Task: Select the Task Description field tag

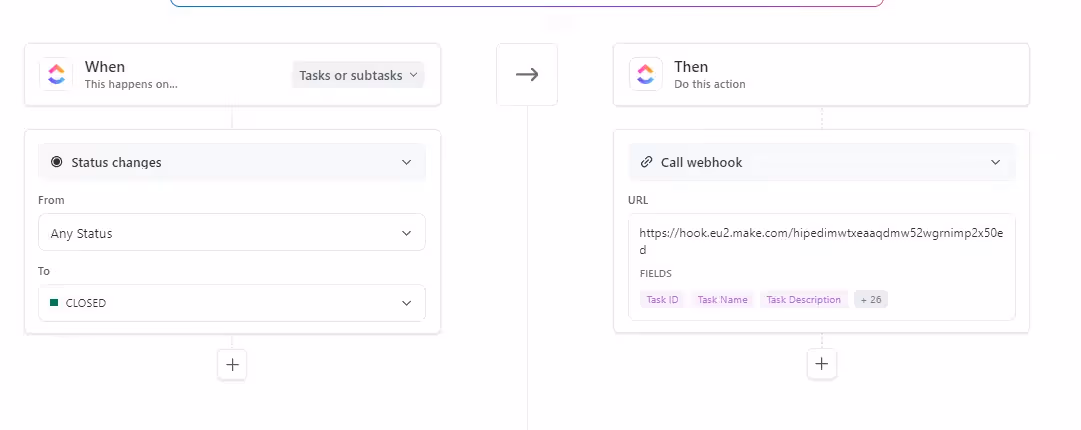Action: [804, 299]
